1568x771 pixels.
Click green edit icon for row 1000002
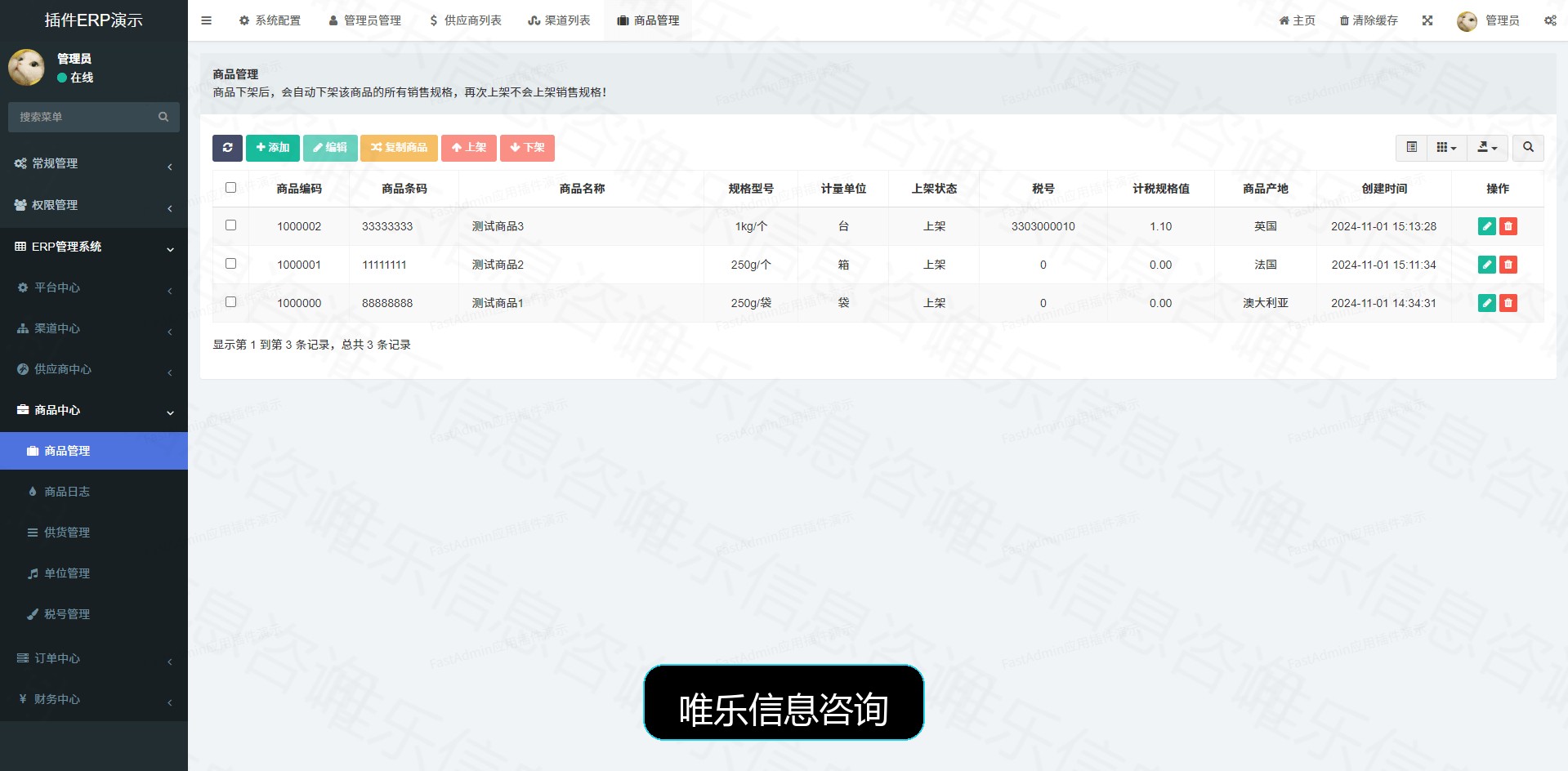pos(1487,226)
